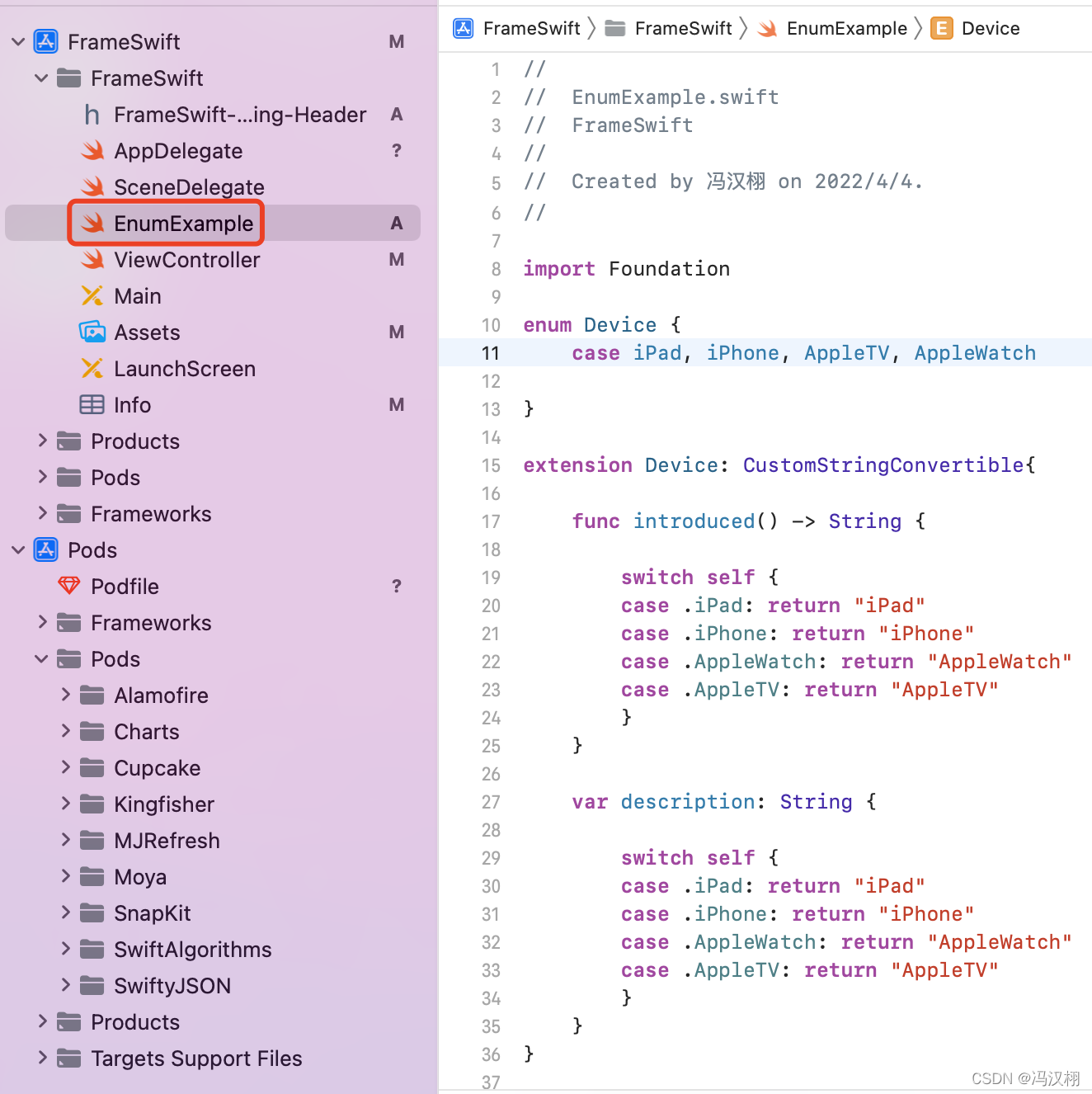Click the AppDelegate Swift file icon
1092x1094 pixels.
coord(92,150)
